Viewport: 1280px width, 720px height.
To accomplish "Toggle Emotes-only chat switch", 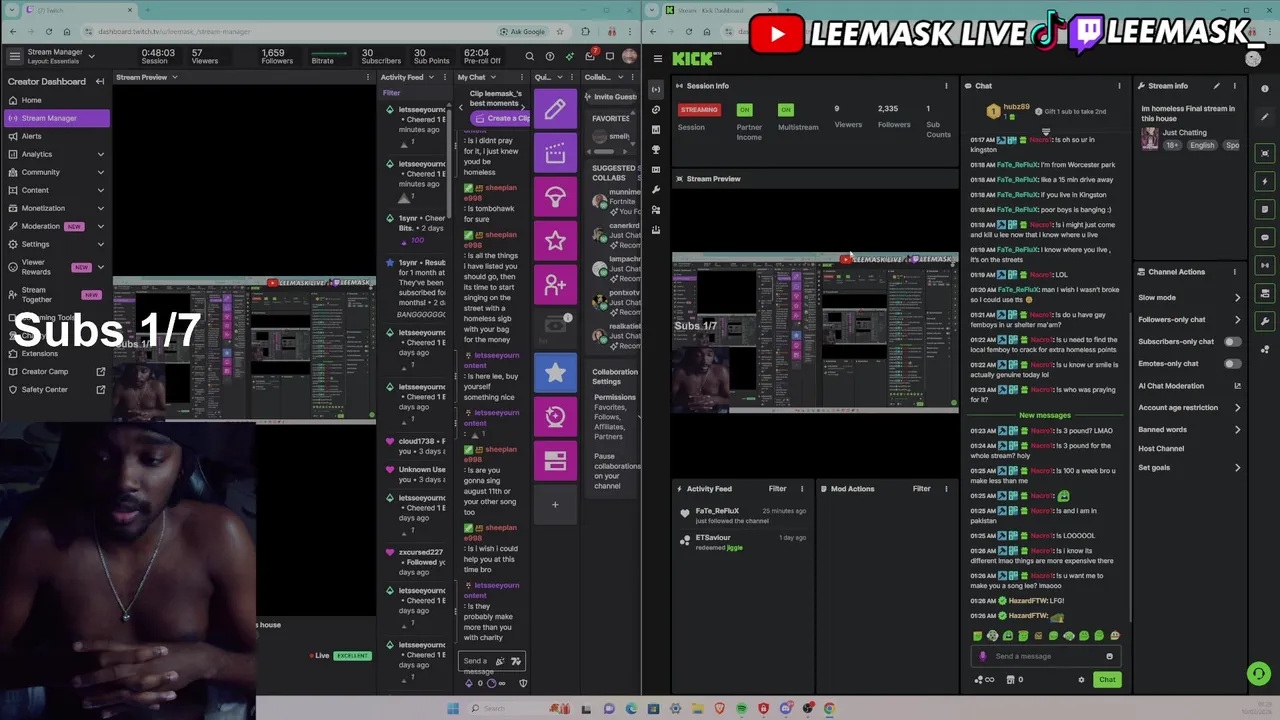I will [x=1233, y=364].
